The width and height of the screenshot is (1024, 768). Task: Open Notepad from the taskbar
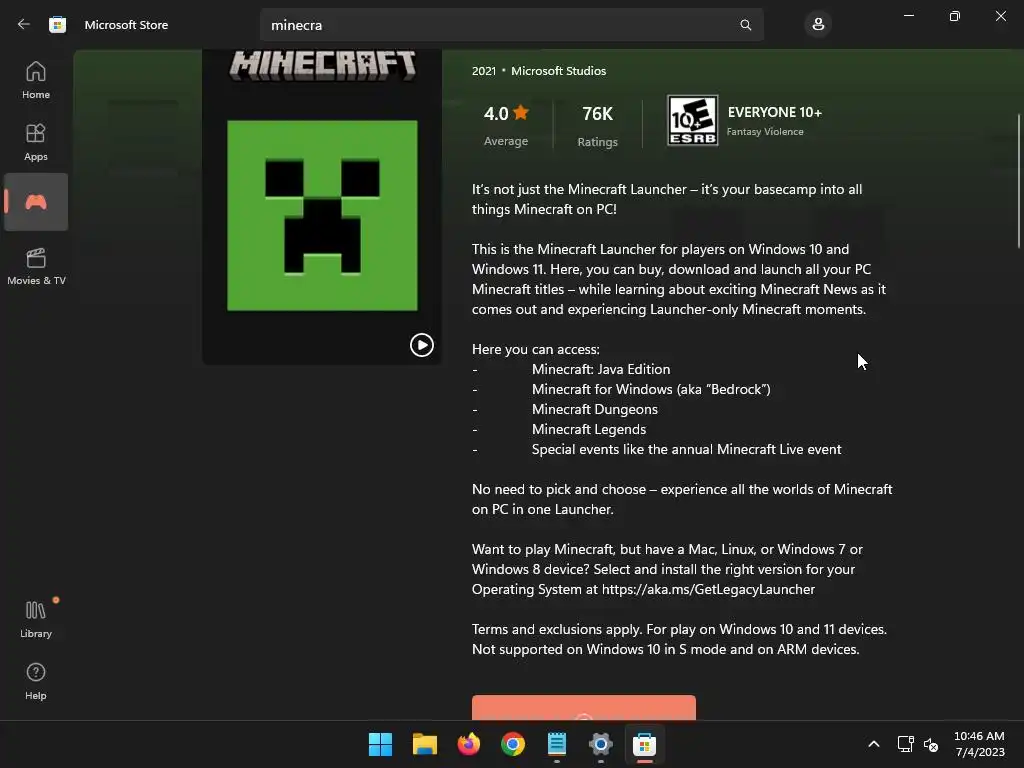pos(556,744)
